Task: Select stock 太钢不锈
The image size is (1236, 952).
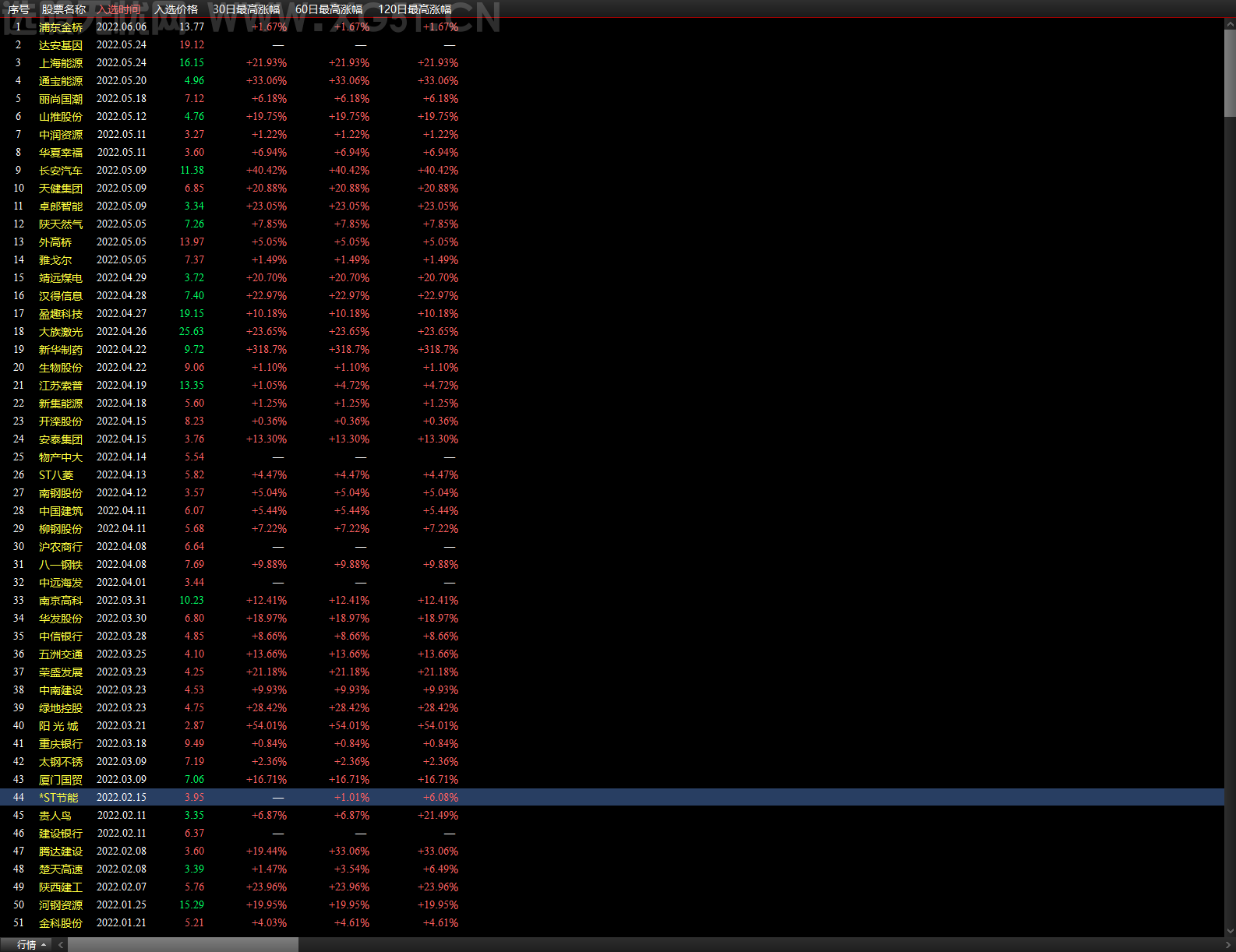Action: (61, 762)
